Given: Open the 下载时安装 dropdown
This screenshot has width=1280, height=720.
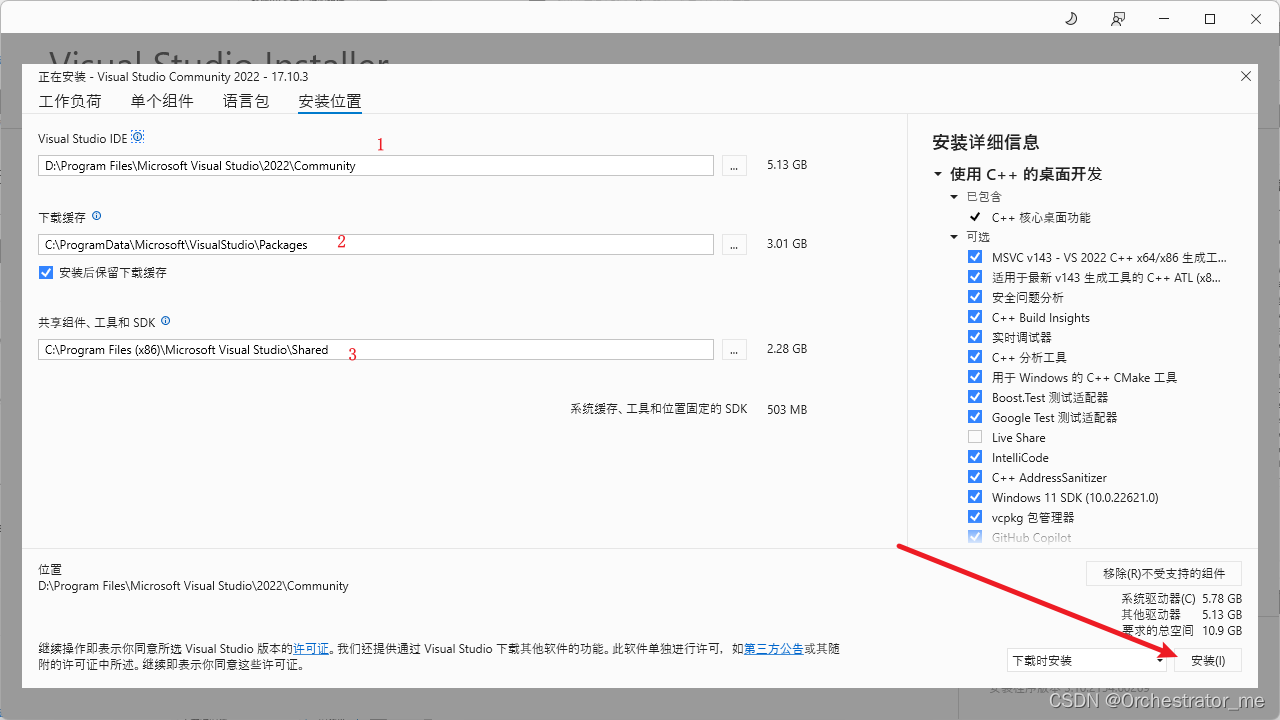Looking at the screenshot, I should coord(1086,660).
